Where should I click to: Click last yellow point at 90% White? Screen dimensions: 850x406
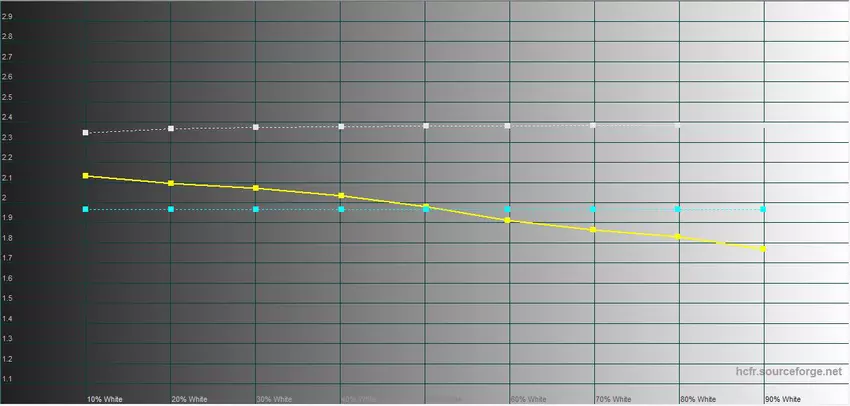[764, 249]
